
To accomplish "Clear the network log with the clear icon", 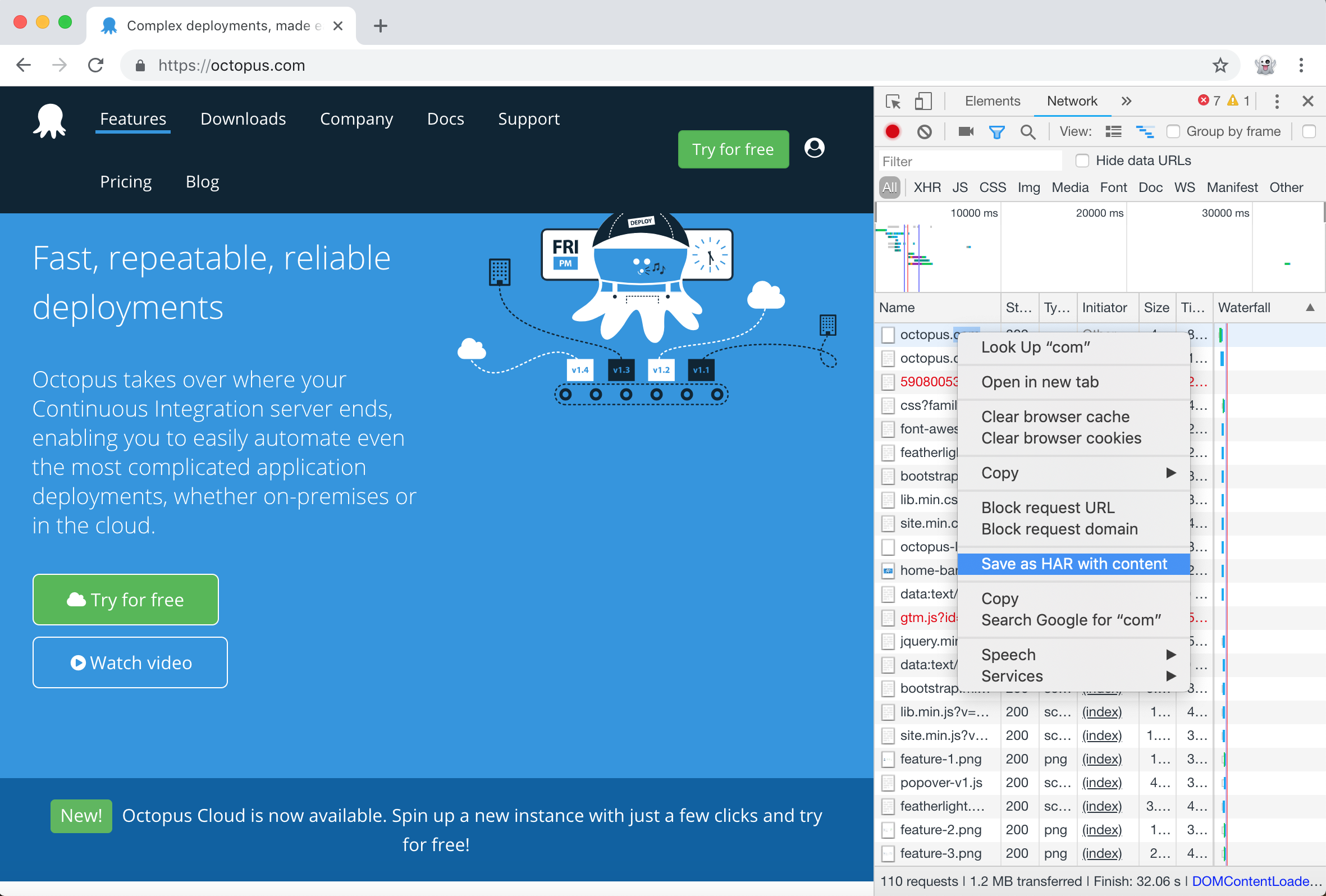I will click(924, 132).
